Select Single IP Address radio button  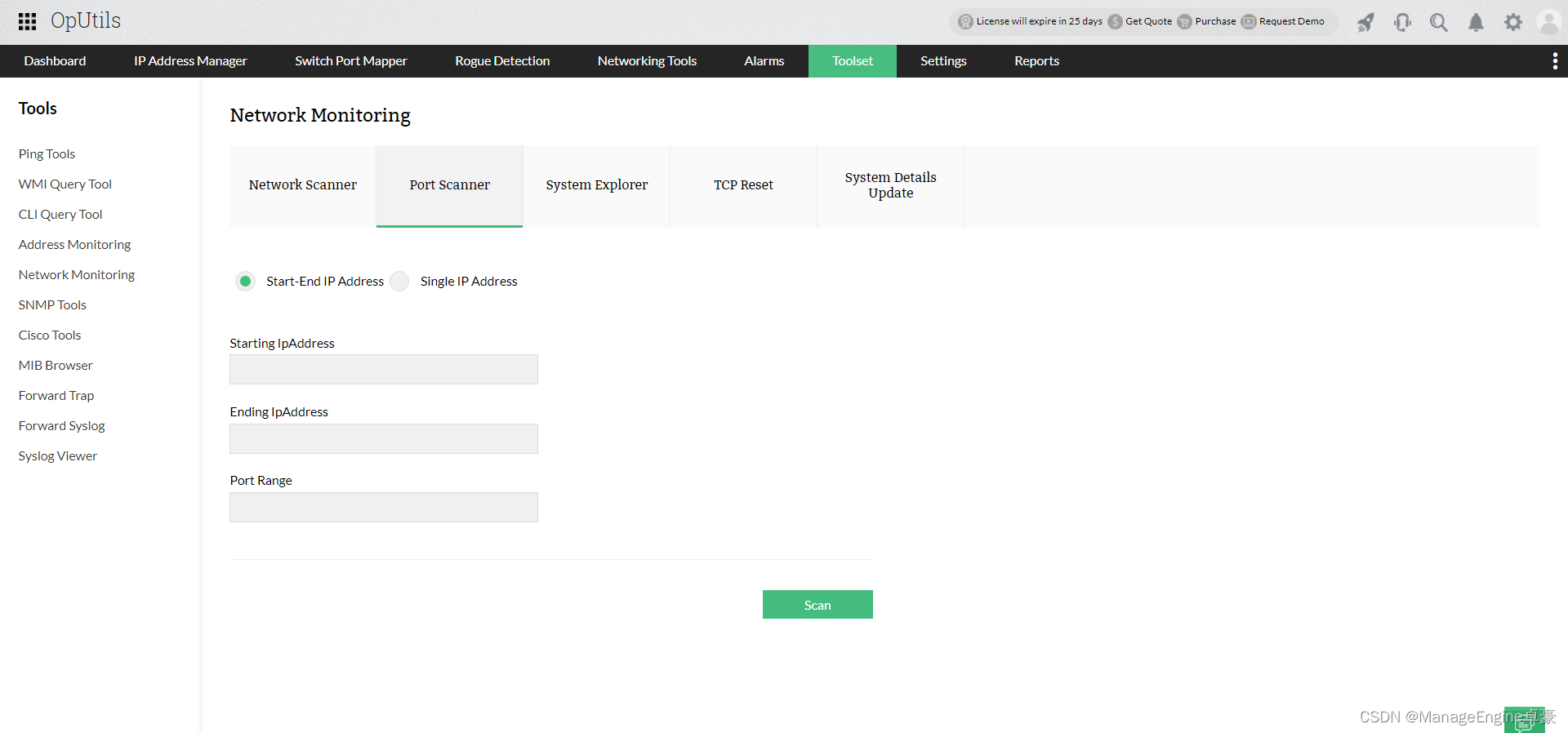(x=399, y=281)
